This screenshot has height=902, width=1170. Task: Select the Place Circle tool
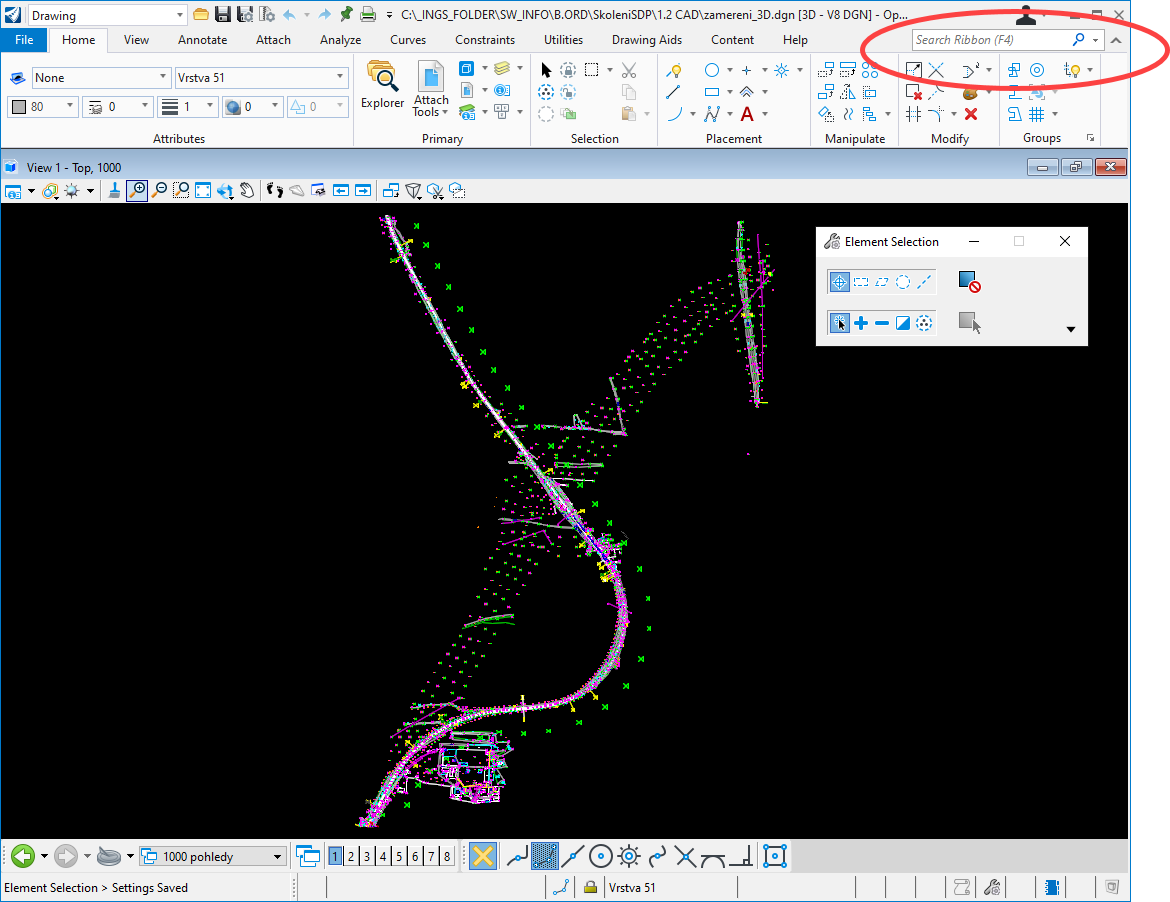712,70
